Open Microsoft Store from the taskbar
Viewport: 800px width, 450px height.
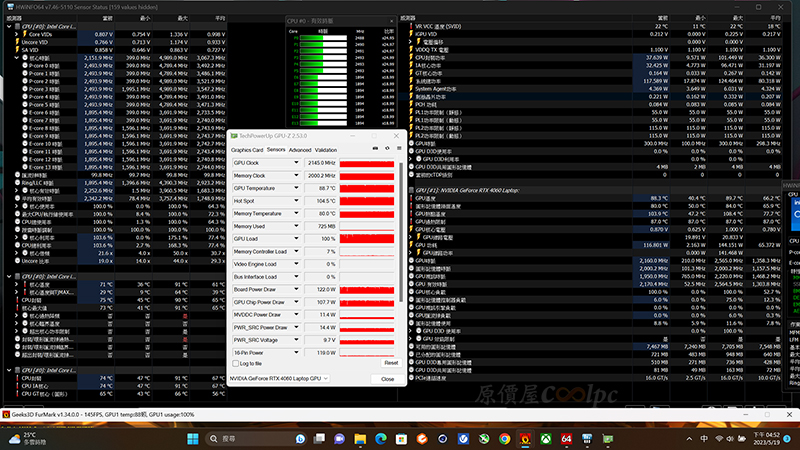pos(402,439)
